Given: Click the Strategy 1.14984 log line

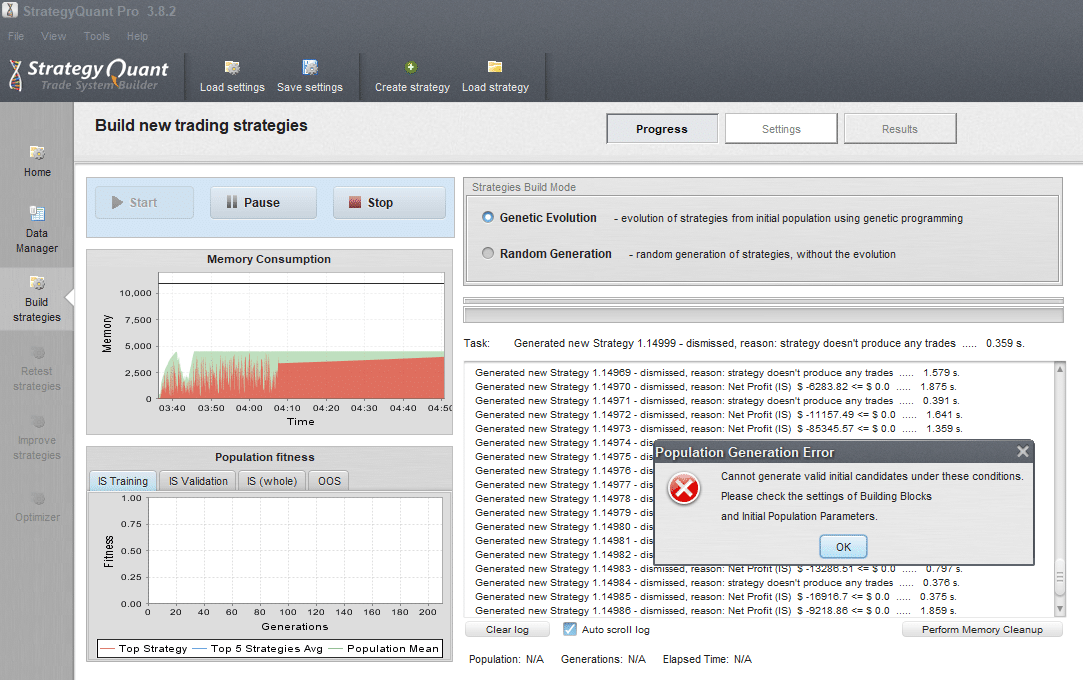Looking at the screenshot, I should (717, 583).
